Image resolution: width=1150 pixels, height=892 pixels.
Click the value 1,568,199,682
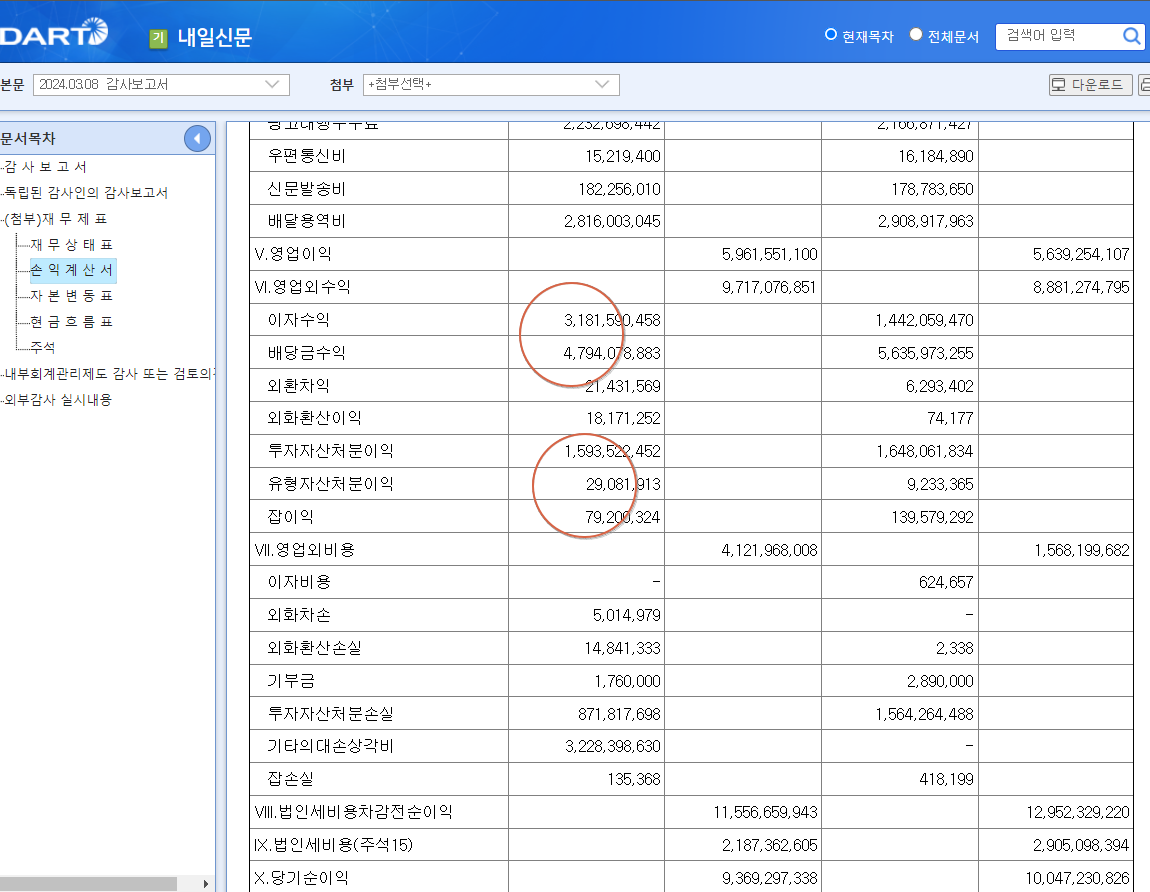[1082, 550]
